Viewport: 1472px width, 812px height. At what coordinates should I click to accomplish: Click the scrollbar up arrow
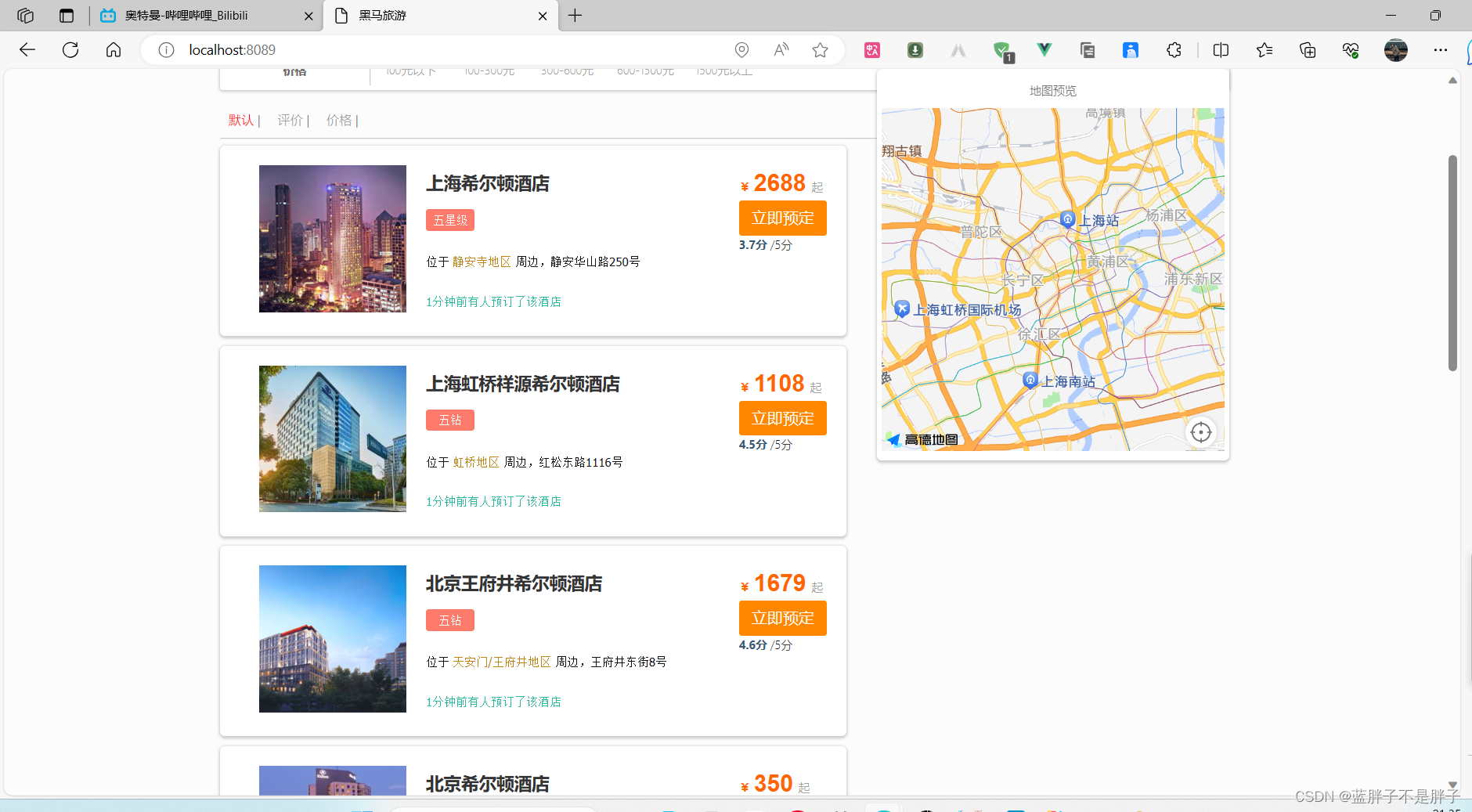[1452, 80]
